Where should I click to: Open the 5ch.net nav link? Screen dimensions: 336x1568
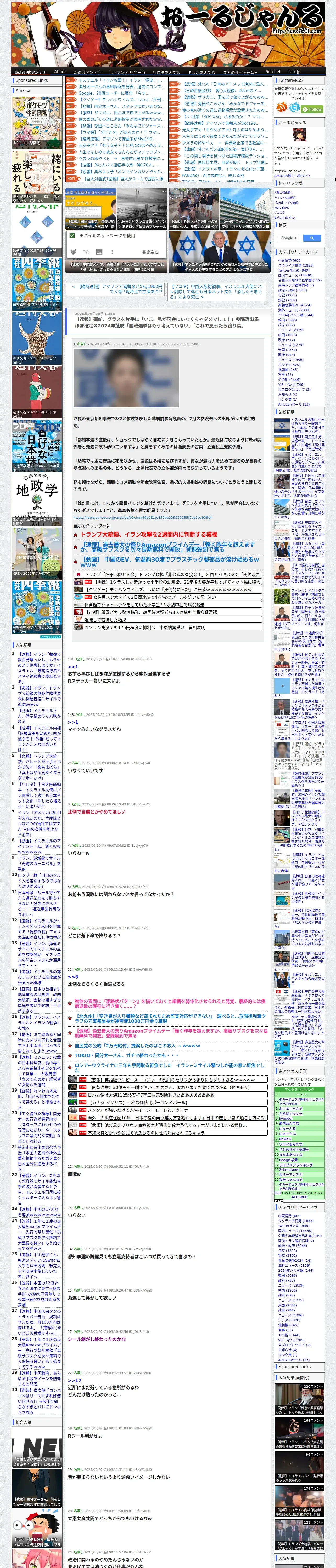tap(273, 72)
